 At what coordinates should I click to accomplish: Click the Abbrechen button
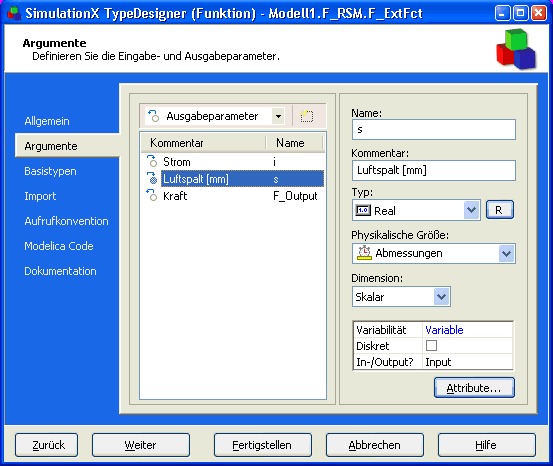point(375,445)
